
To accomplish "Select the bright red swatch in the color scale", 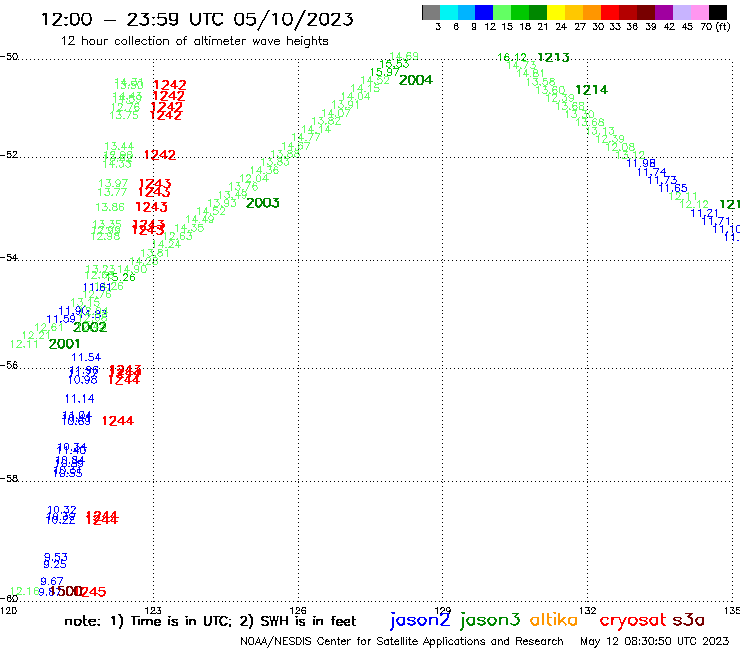I will [610, 13].
